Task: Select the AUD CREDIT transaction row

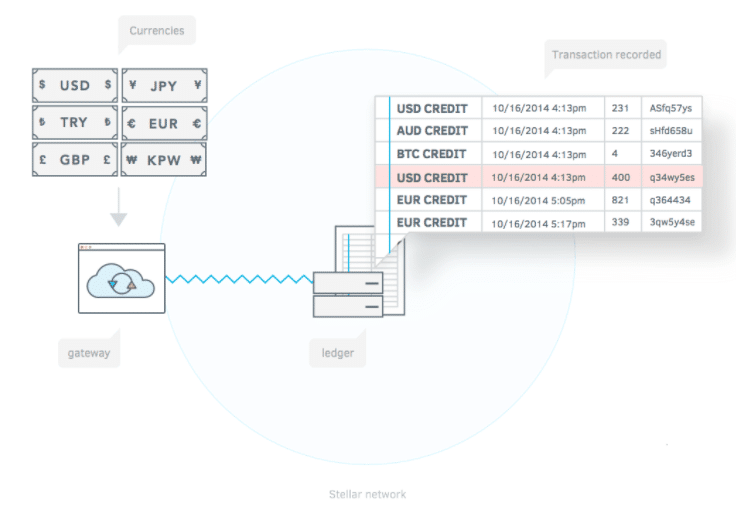Action: (x=538, y=131)
